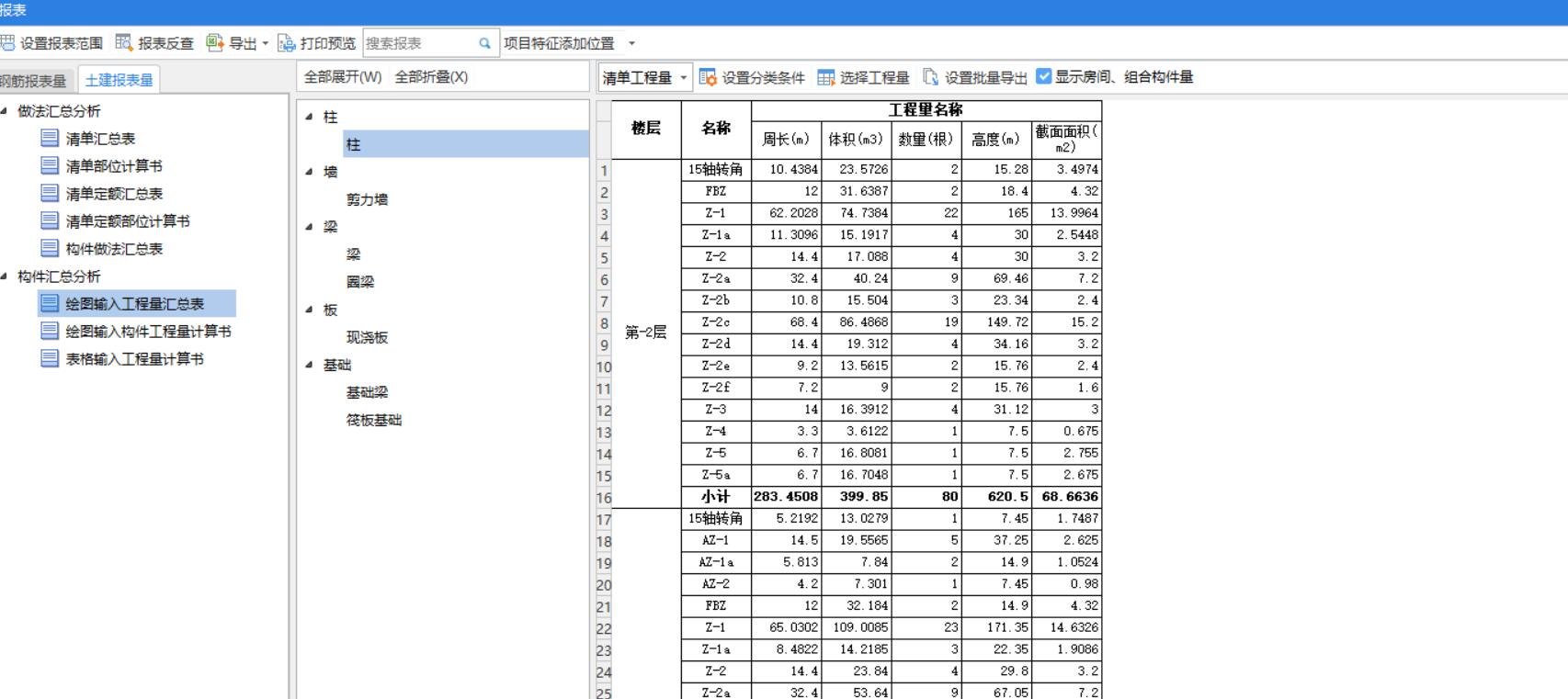Click the 小计 subtotal cell in row 16

[716, 496]
